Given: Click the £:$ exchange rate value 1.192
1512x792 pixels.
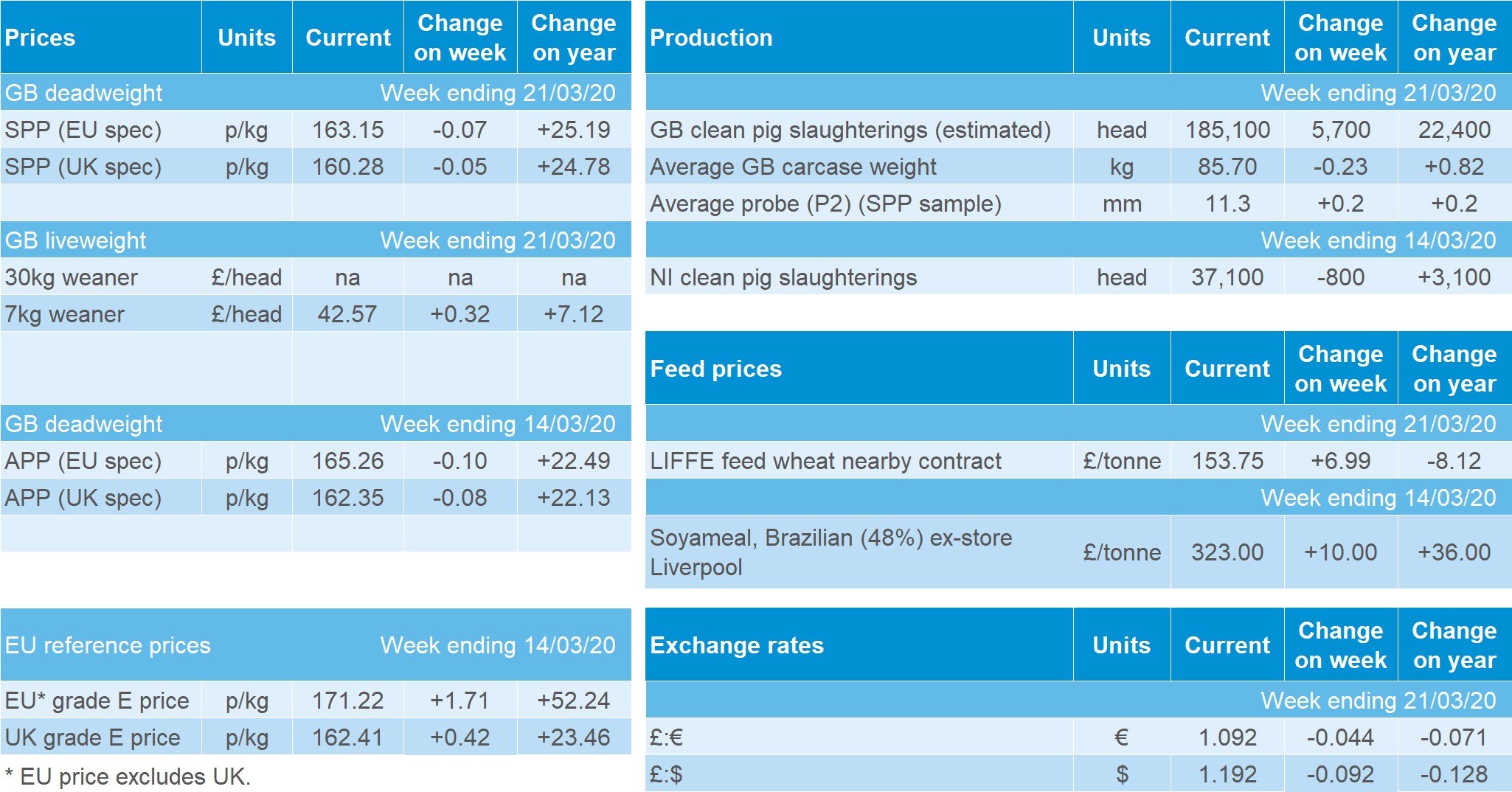Looking at the screenshot, I should tap(1227, 774).
